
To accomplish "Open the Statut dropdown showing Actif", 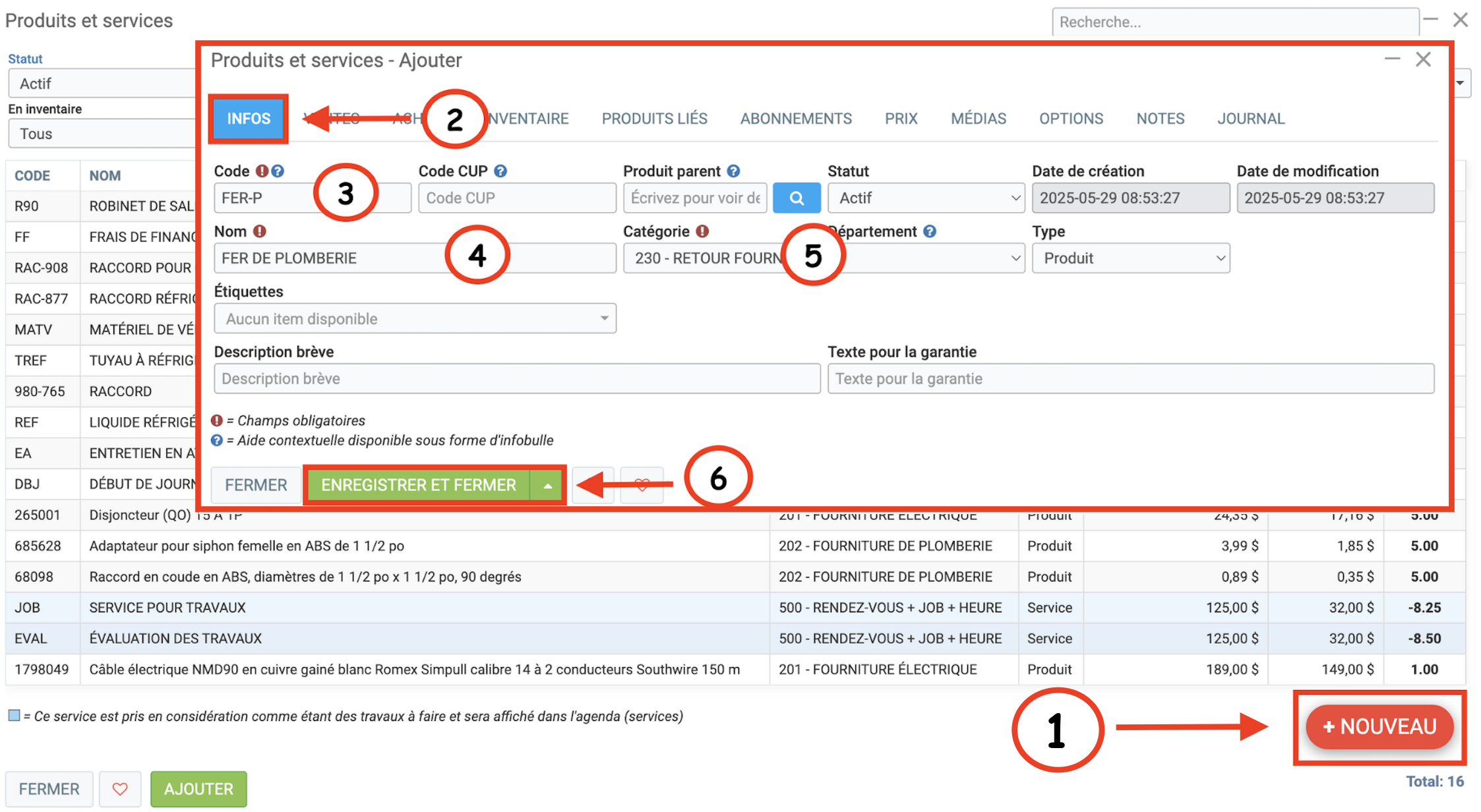I will 925,198.
